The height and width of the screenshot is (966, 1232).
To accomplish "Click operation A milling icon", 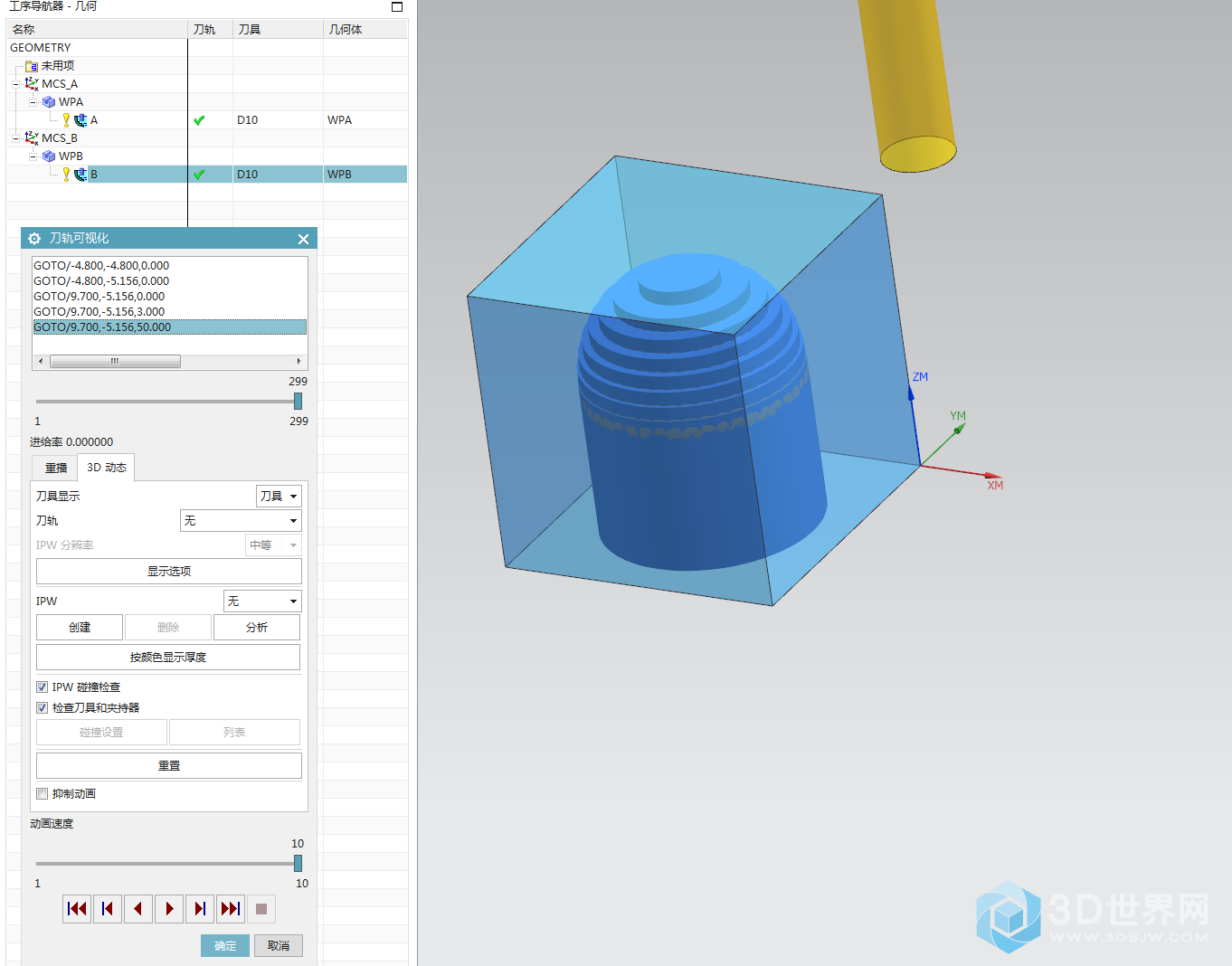I will (81, 120).
